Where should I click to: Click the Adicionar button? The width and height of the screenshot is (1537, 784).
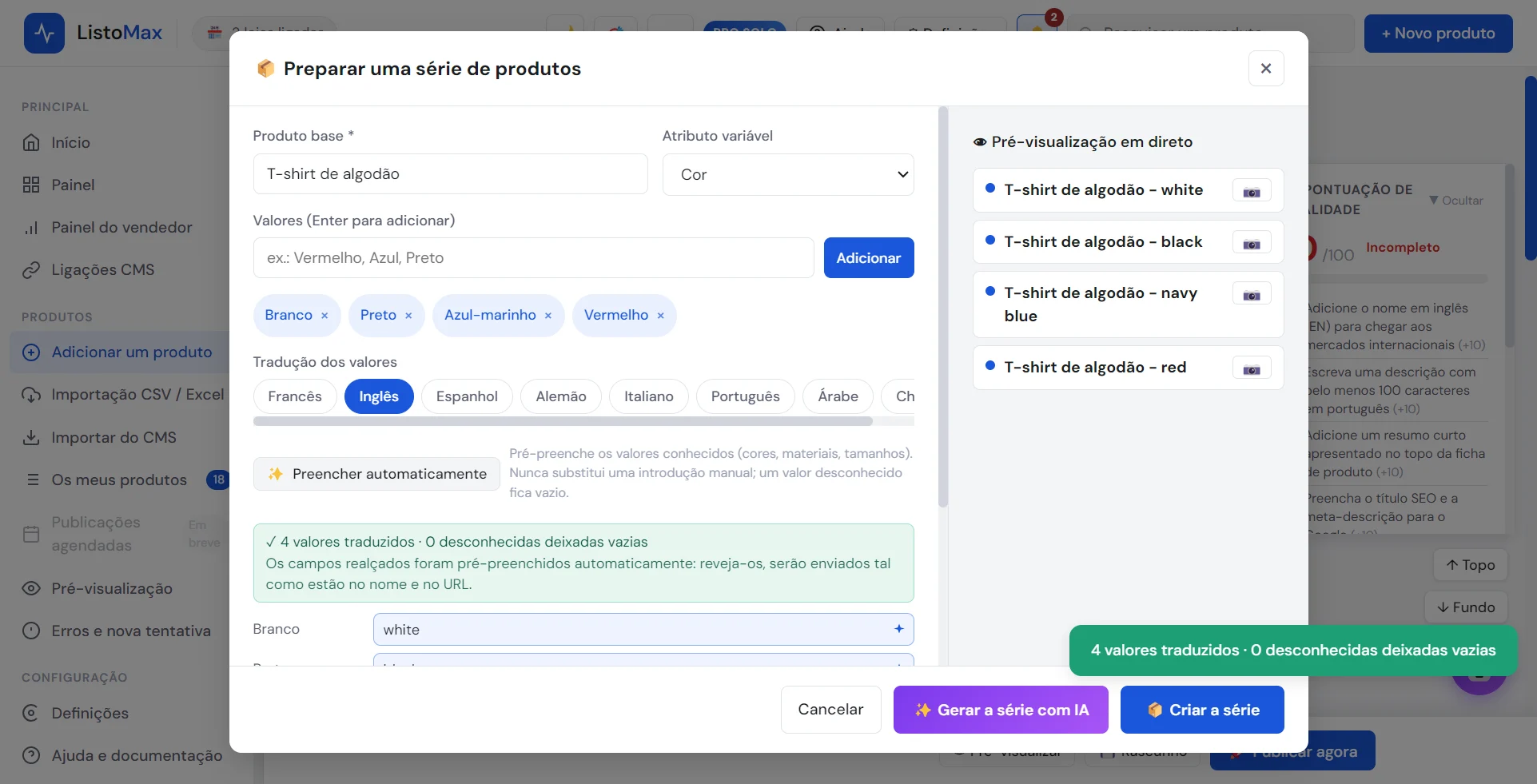tap(869, 258)
